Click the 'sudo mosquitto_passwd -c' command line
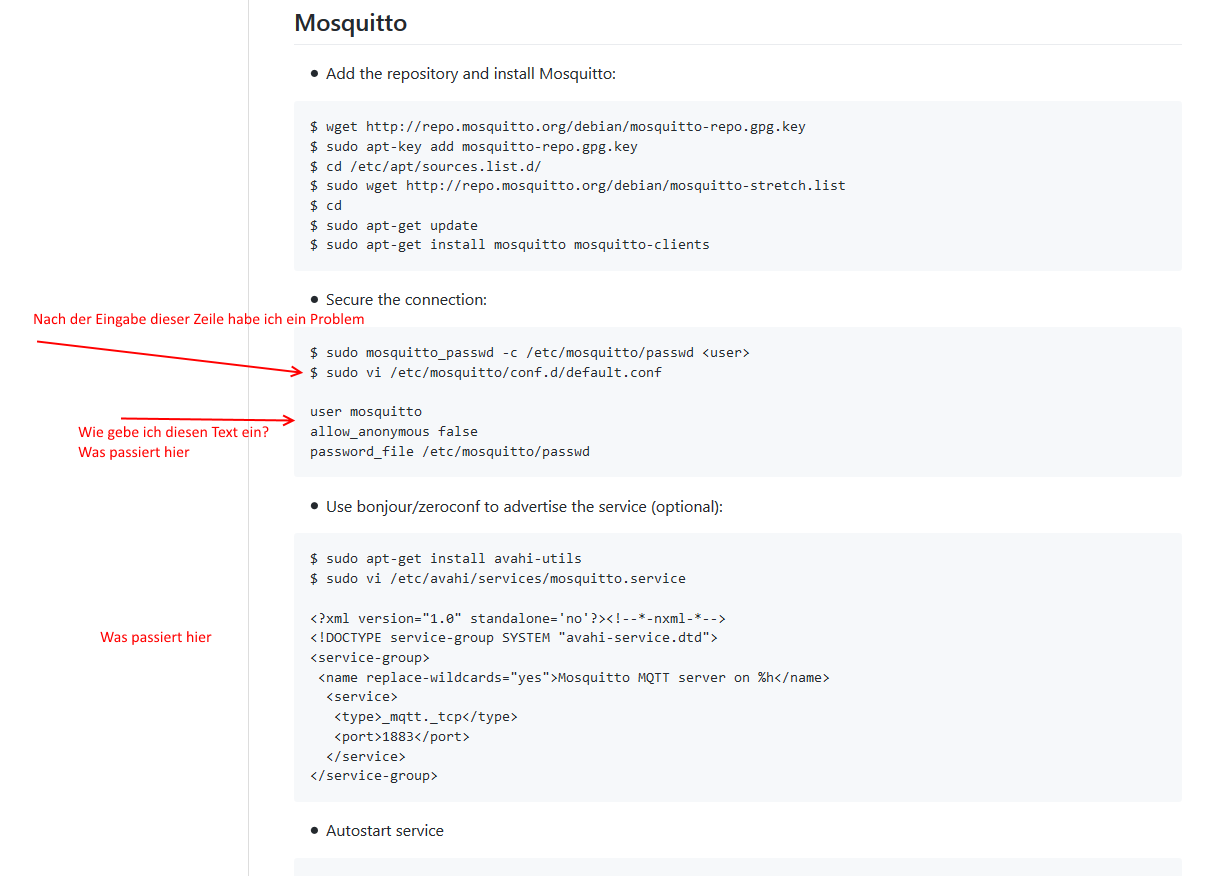The image size is (1207, 876). 530,353
